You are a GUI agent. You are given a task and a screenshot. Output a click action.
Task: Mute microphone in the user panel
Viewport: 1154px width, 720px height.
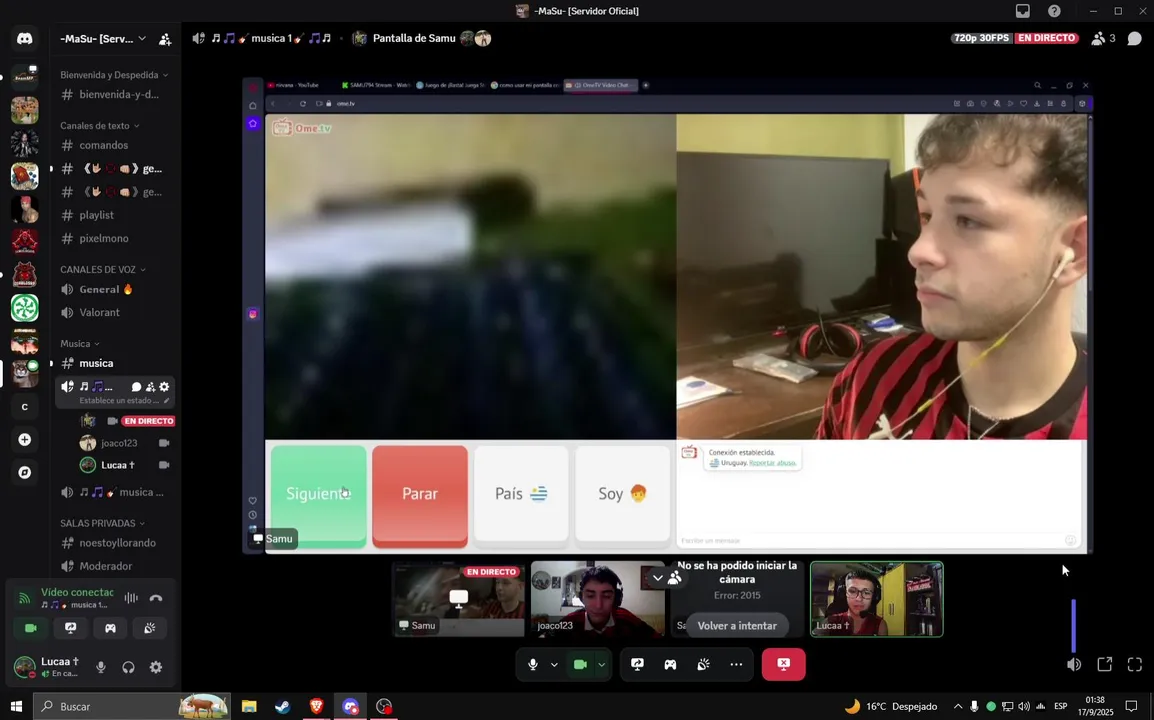[x=101, y=668]
